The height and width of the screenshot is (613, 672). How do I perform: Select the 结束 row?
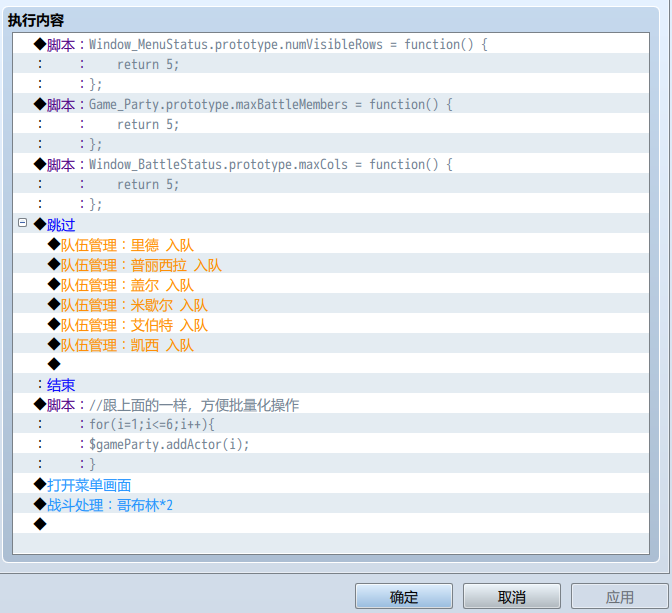pos(331,383)
